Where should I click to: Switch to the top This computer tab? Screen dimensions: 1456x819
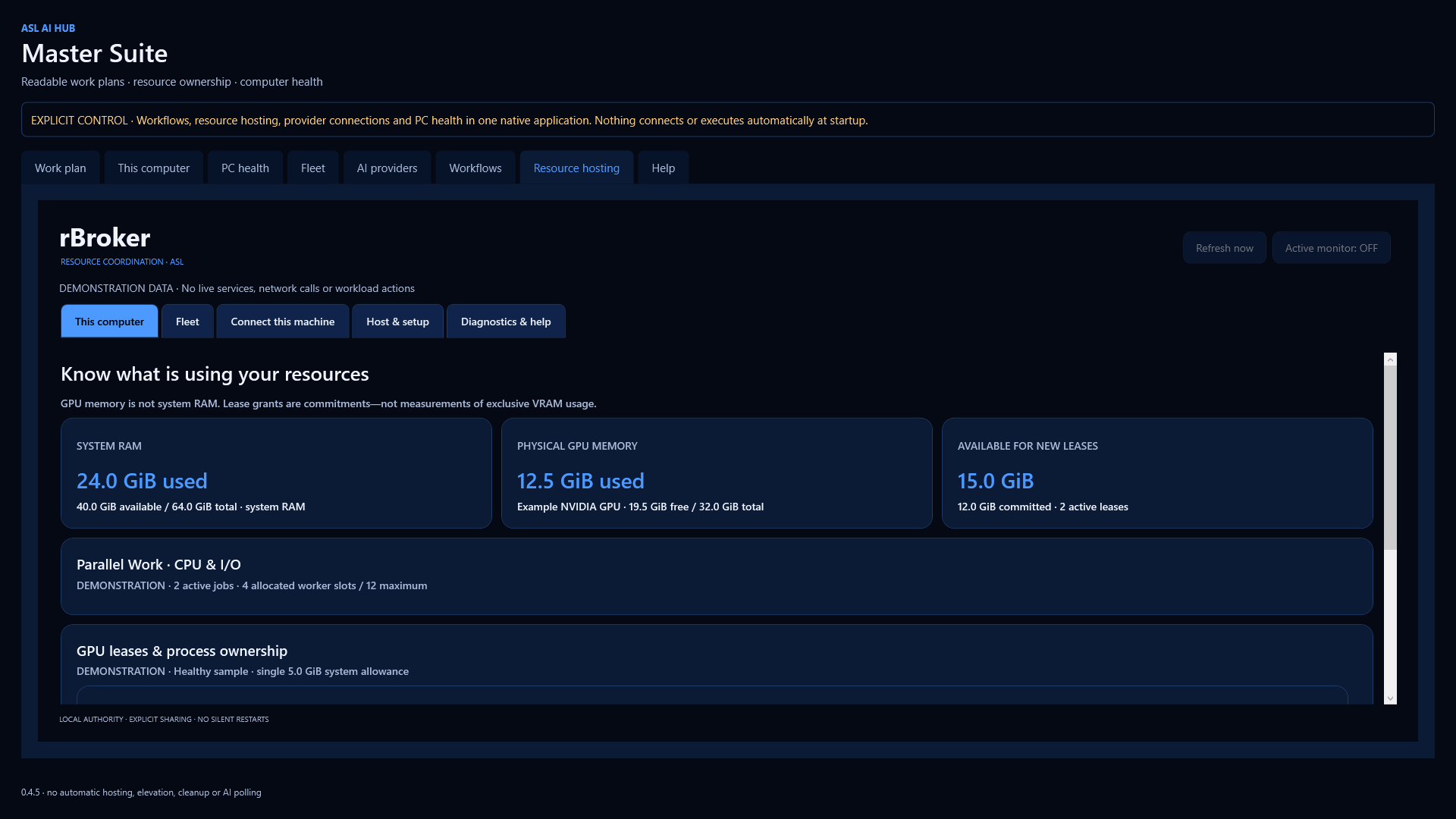pos(153,168)
